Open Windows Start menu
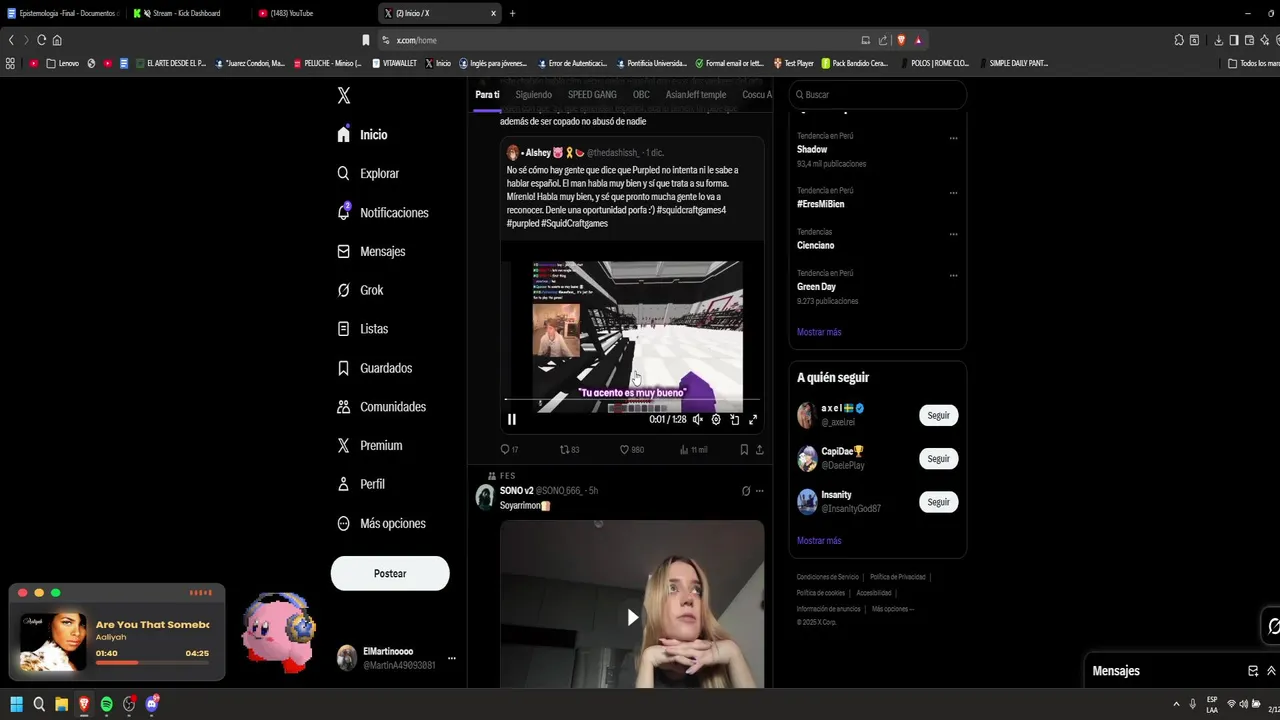Image resolution: width=1280 pixels, height=720 pixels. pyautogui.click(x=16, y=704)
